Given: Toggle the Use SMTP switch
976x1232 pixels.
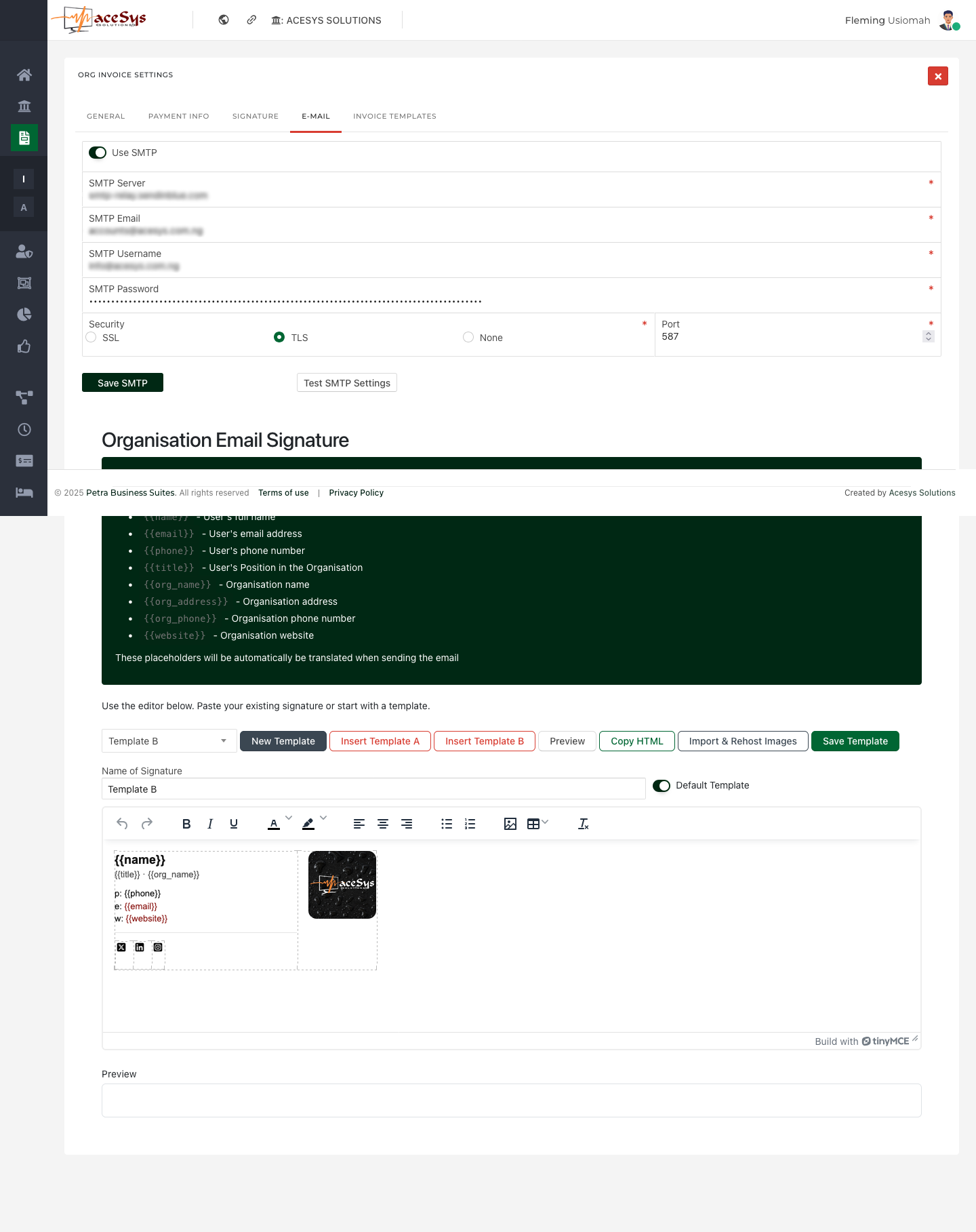Looking at the screenshot, I should click(98, 153).
